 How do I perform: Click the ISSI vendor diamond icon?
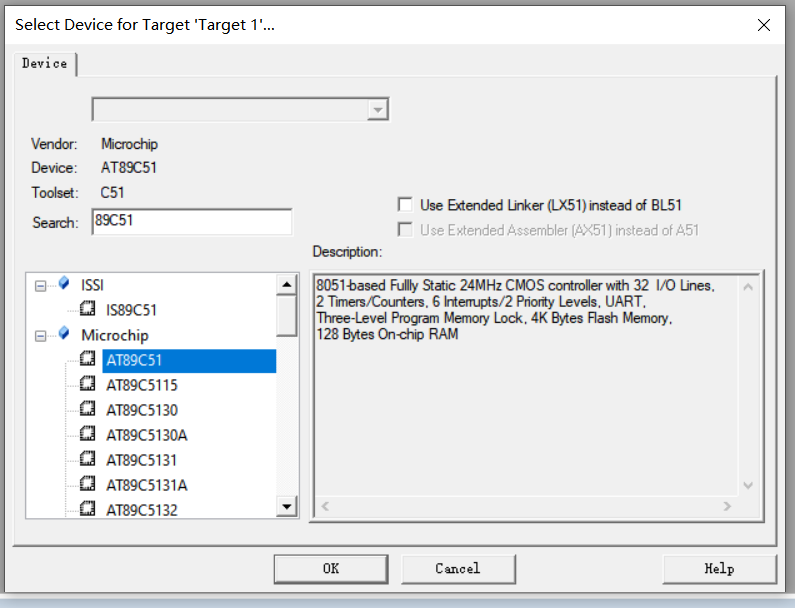click(64, 283)
